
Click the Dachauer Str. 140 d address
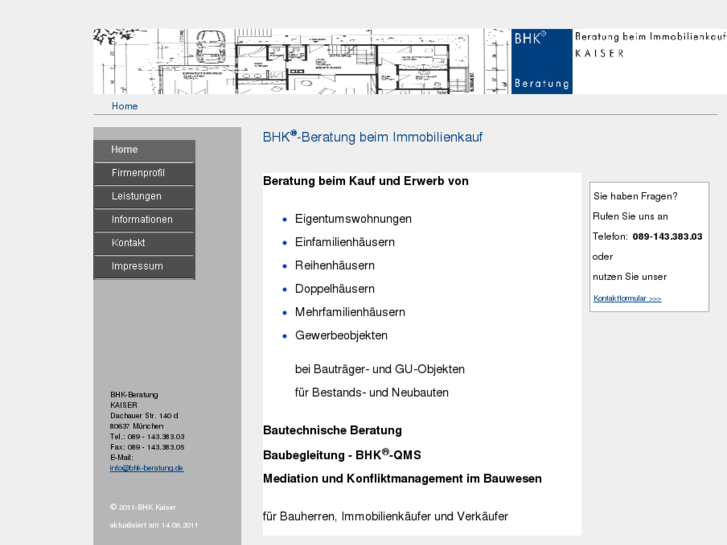[x=144, y=416]
